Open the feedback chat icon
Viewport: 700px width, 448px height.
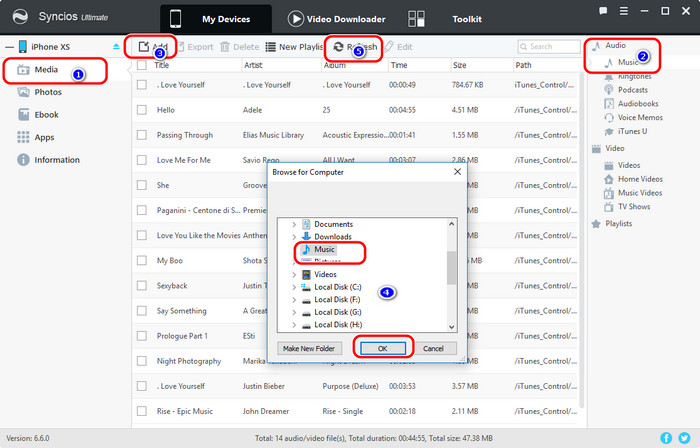tap(603, 11)
